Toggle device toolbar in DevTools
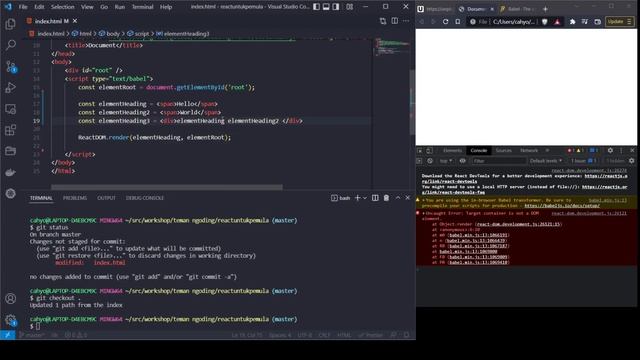 point(429,151)
